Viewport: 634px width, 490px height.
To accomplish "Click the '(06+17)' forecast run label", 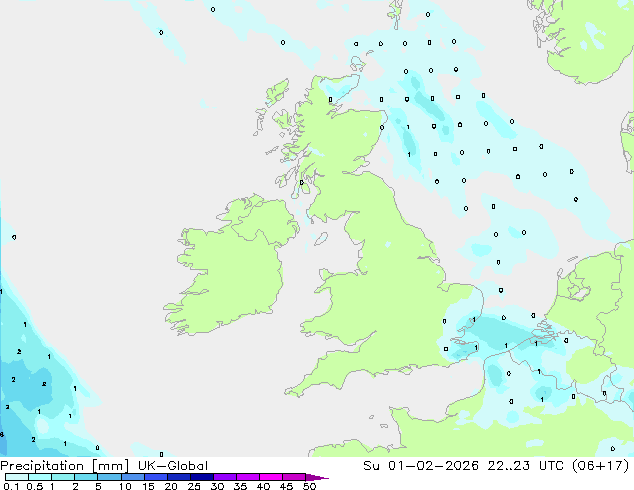I will coord(601,466).
